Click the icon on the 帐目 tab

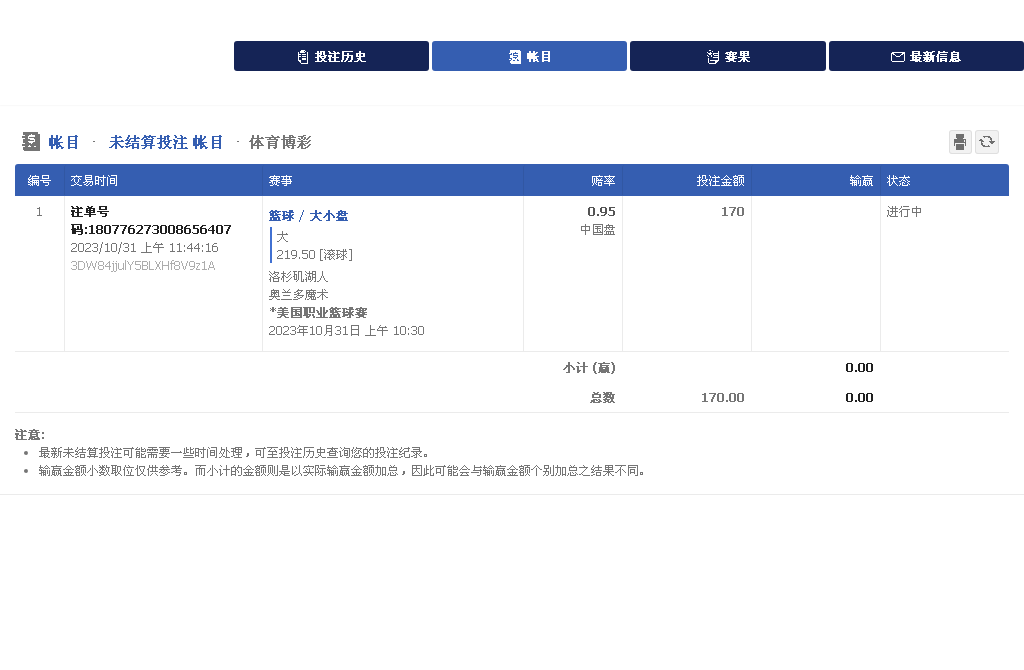[515, 57]
